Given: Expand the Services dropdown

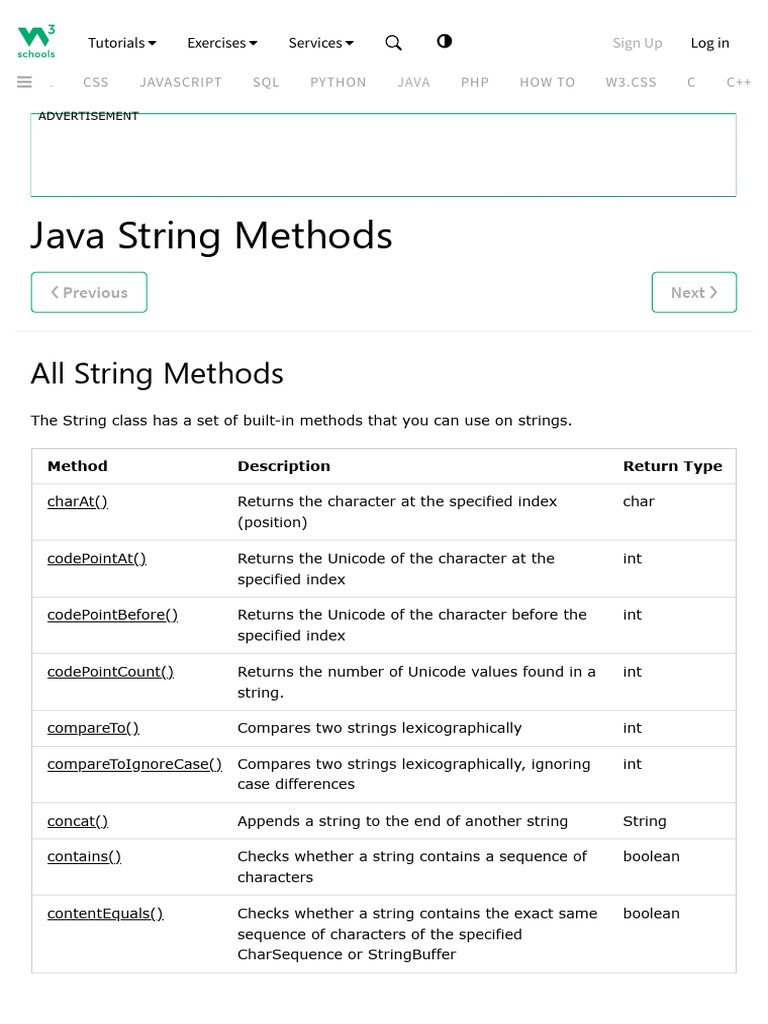Looking at the screenshot, I should pyautogui.click(x=321, y=43).
